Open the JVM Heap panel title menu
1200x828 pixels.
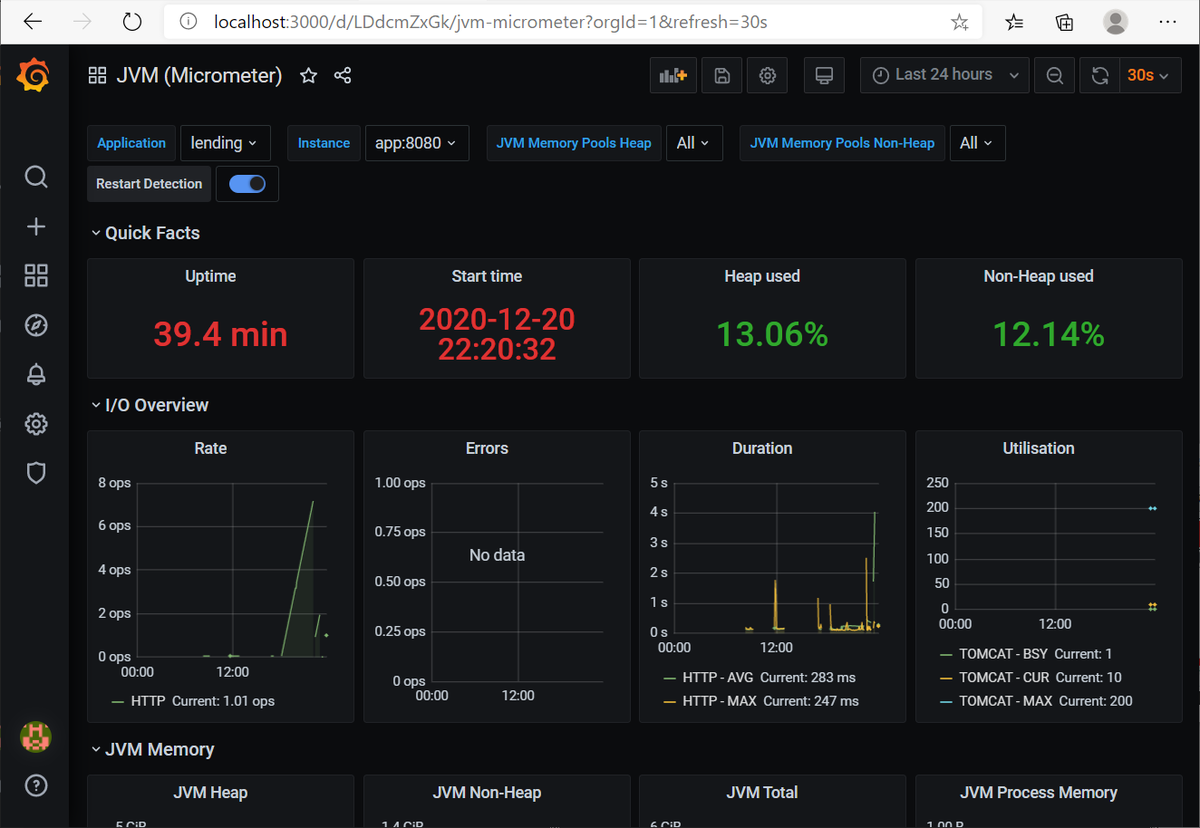pos(210,792)
